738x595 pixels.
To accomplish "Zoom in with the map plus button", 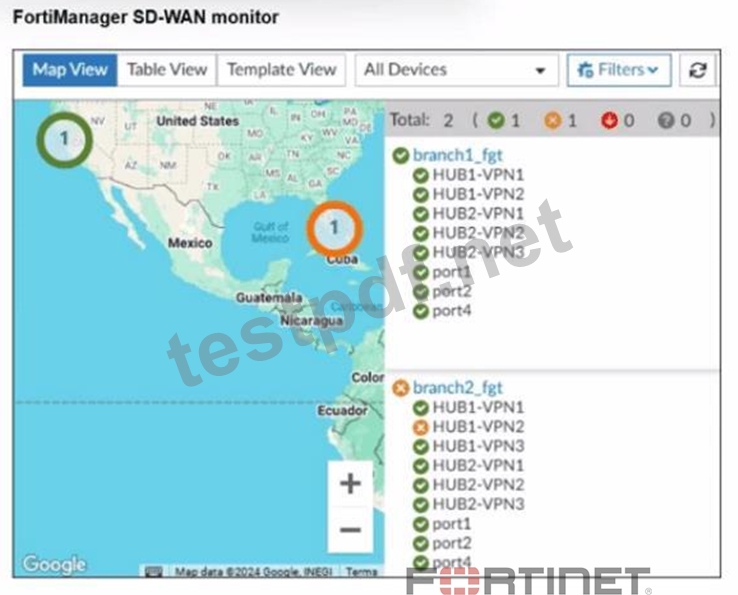I will pos(350,483).
